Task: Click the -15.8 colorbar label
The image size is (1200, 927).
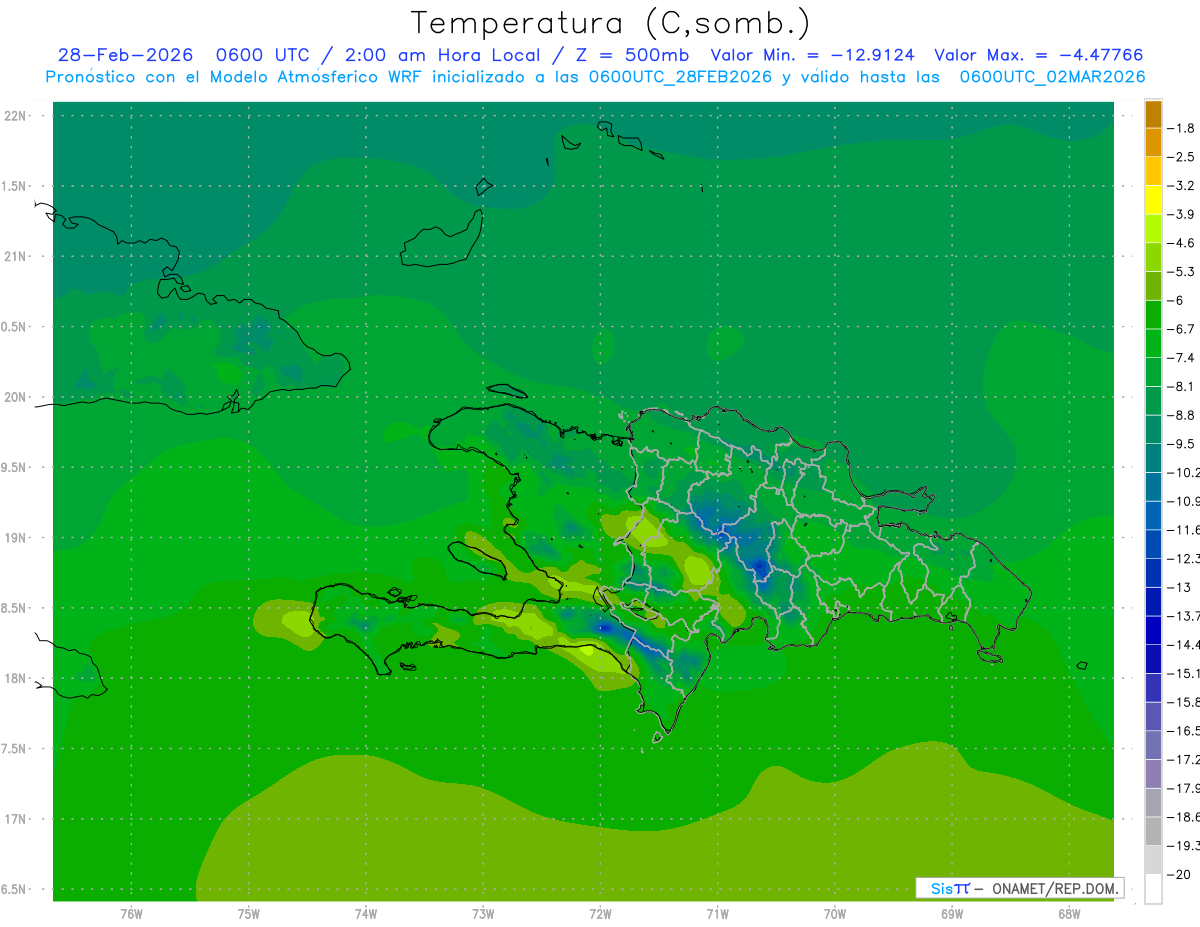Action: (x=1183, y=703)
